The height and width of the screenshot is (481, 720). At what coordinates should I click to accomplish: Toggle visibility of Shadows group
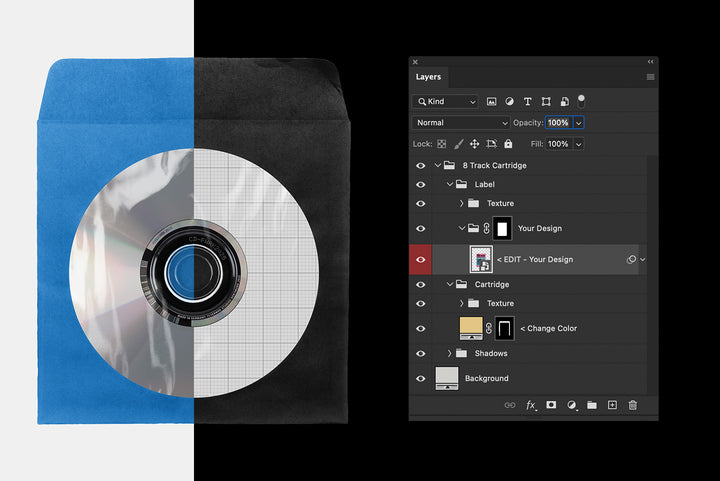421,353
